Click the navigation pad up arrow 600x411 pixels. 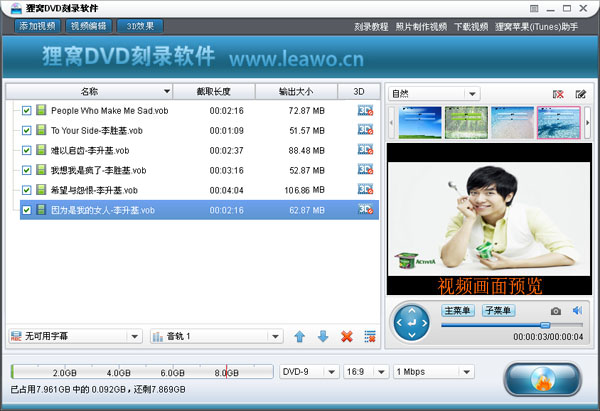(412, 310)
